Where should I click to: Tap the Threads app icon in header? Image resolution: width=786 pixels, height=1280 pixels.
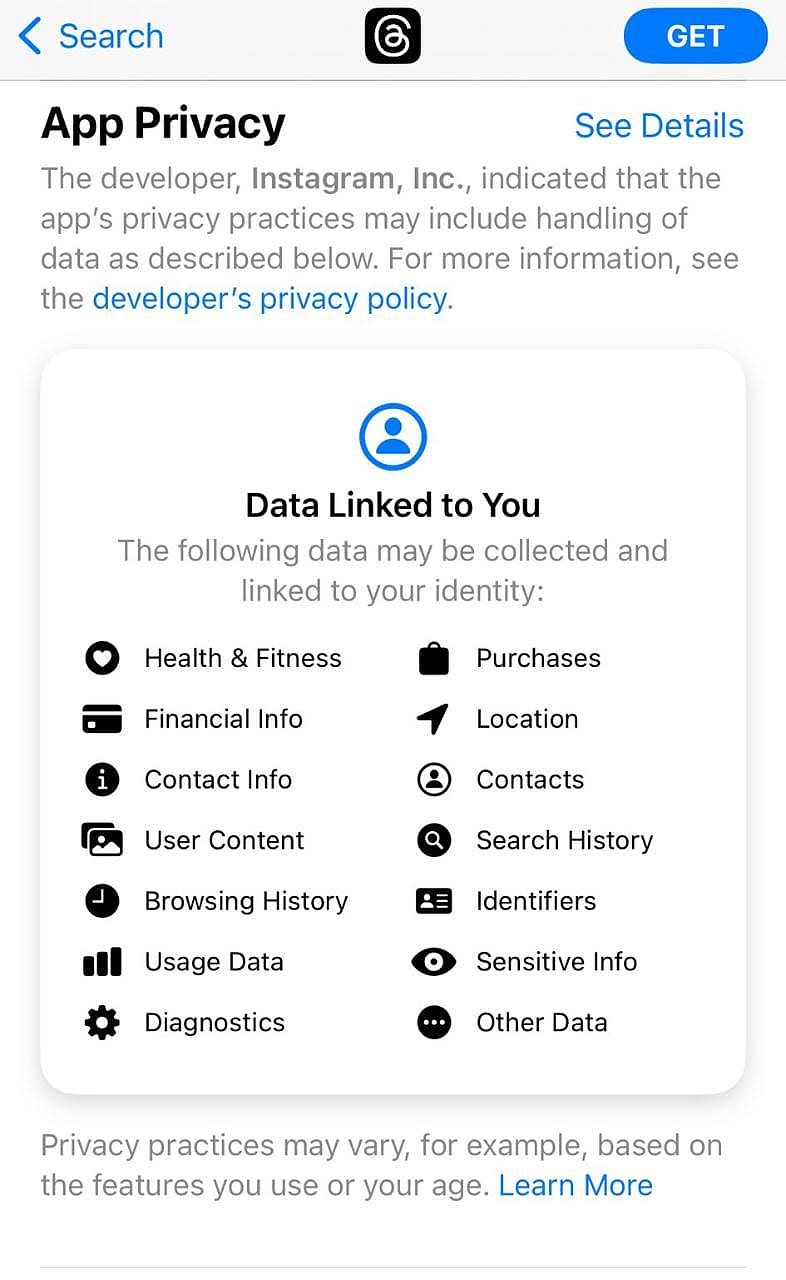(393, 36)
